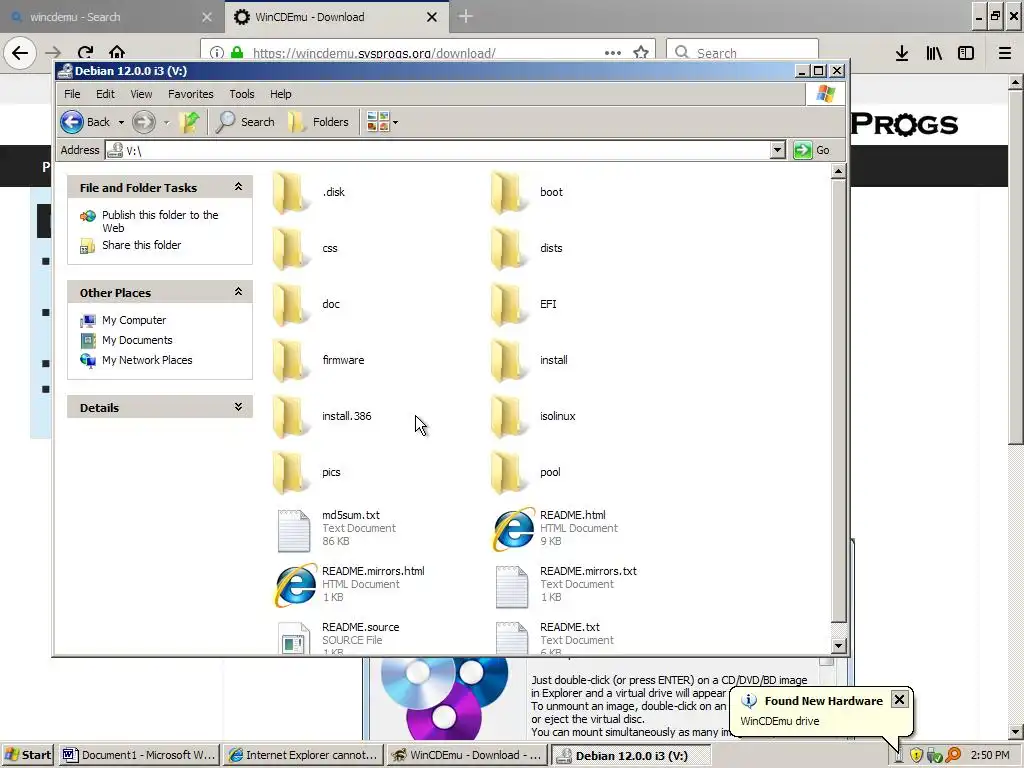Click Explorer scrollbar down arrow

tap(839, 646)
